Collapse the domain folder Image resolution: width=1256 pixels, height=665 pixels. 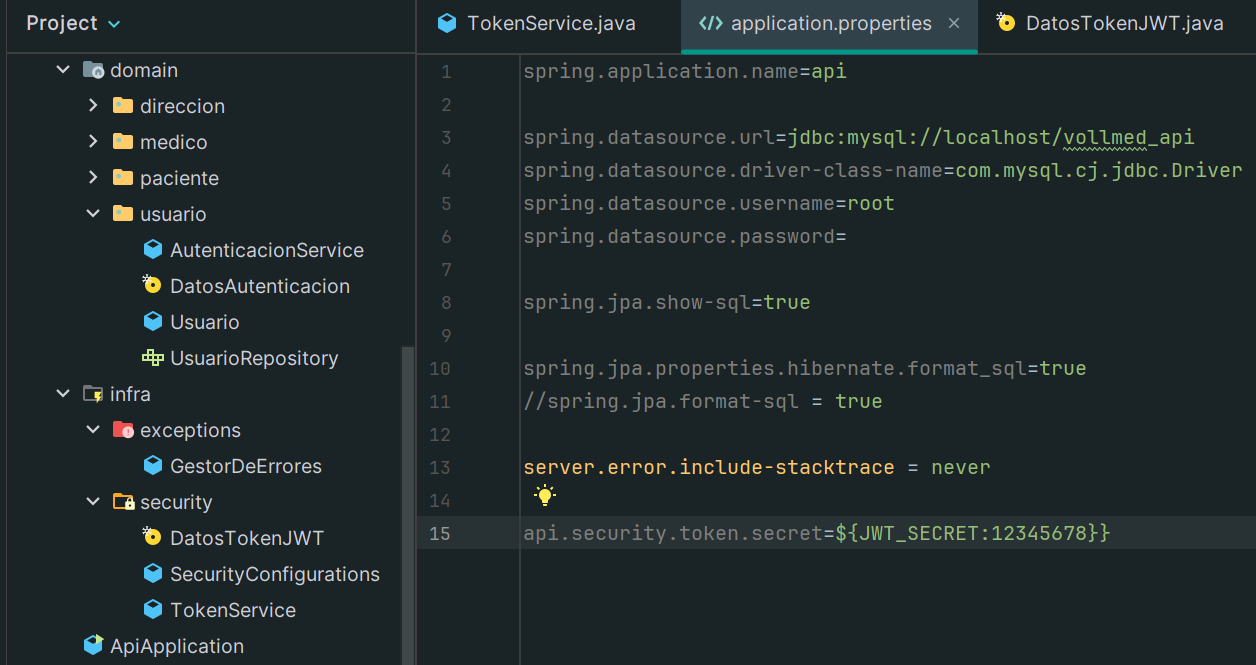[x=63, y=70]
